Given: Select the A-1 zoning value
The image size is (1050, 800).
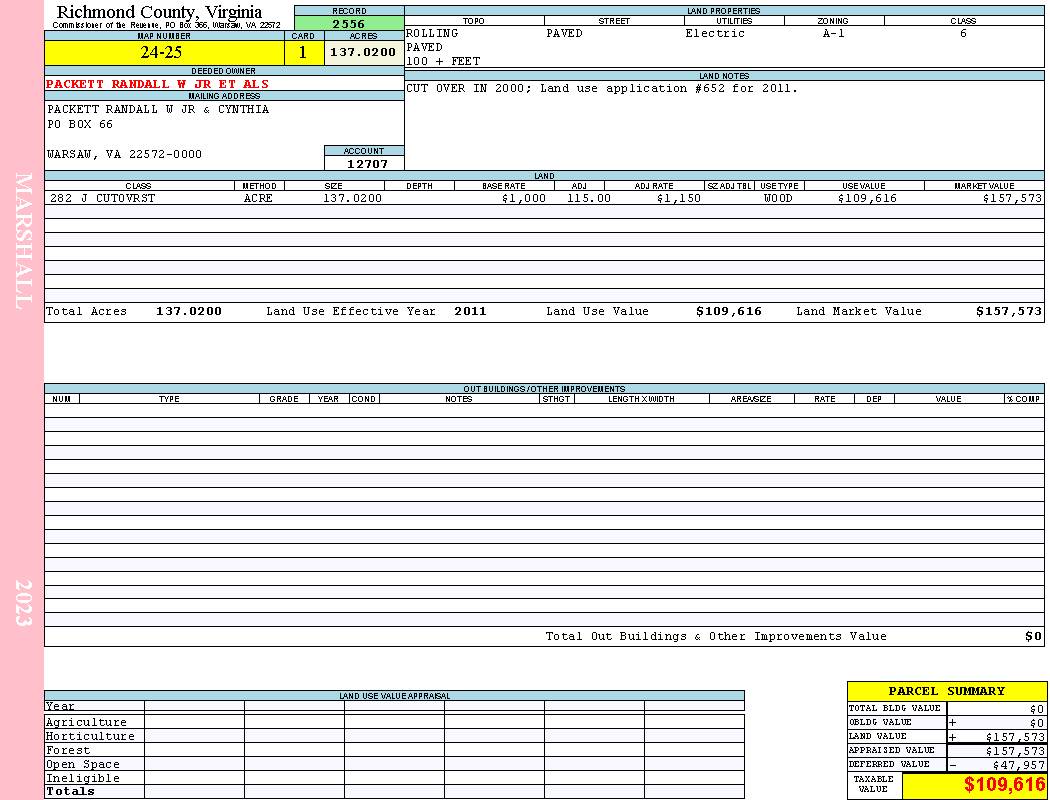Looking at the screenshot, I should pyautogui.click(x=834, y=33).
